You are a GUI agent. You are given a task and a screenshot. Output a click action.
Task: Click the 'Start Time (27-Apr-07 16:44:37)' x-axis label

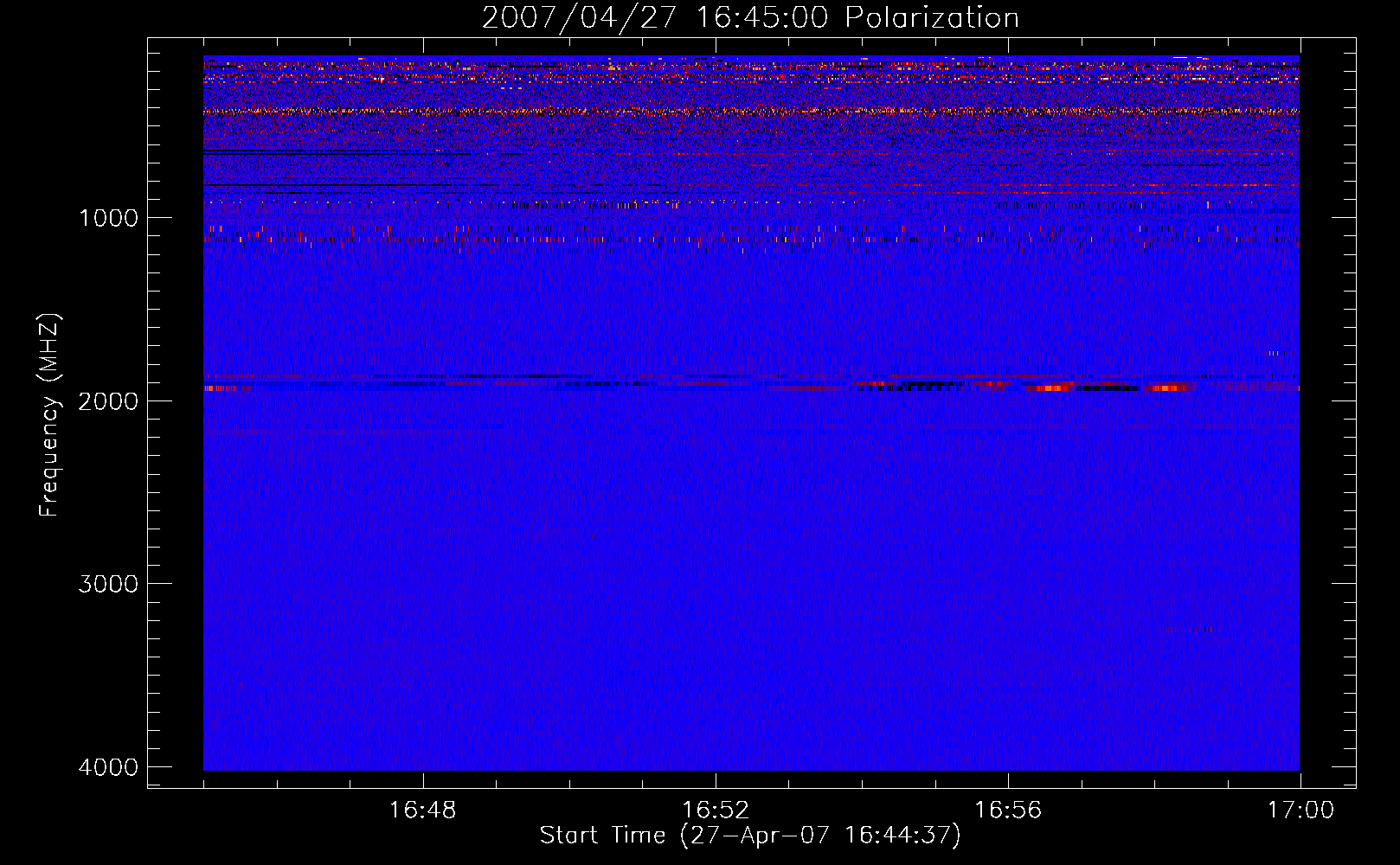tap(750, 836)
